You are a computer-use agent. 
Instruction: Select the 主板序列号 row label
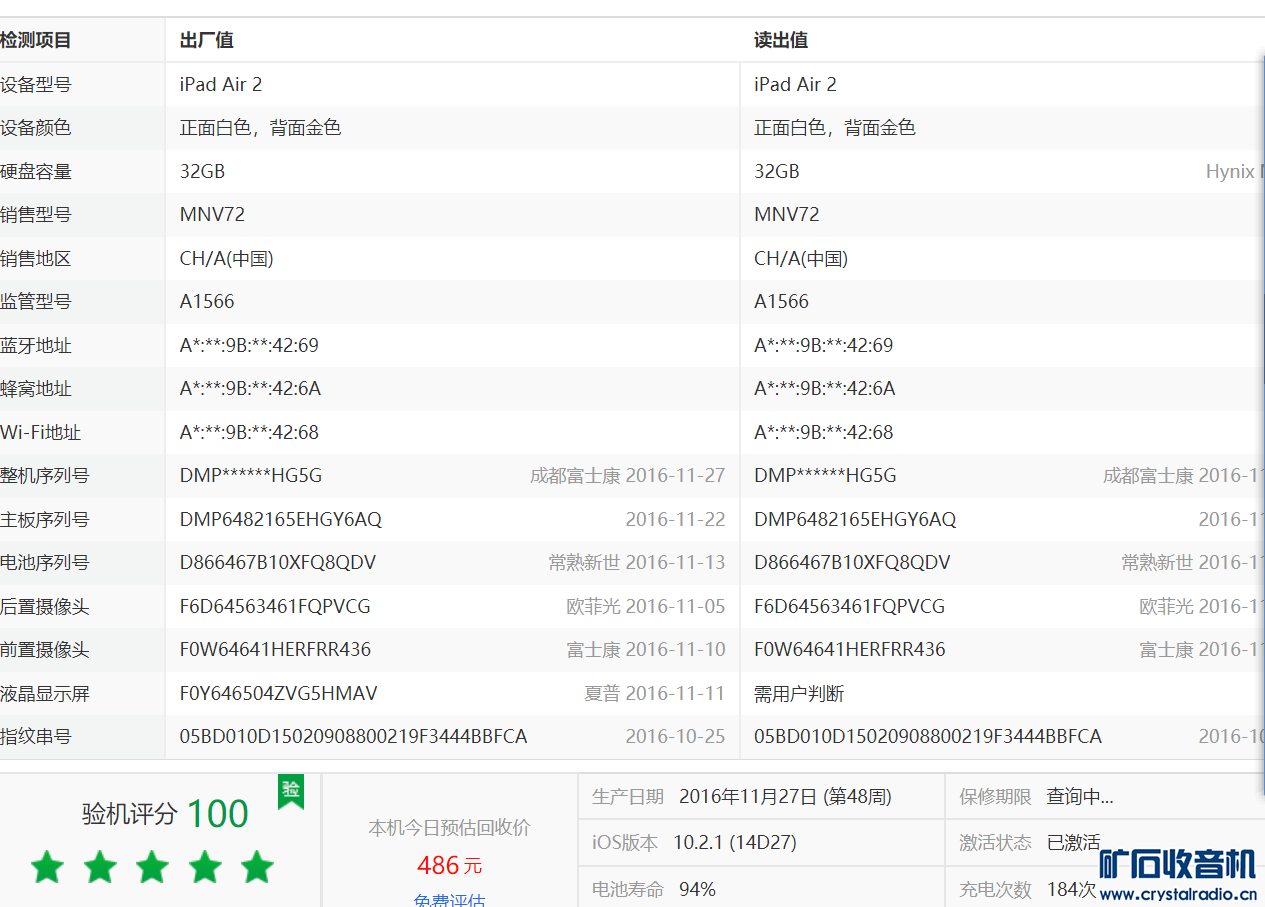45,520
